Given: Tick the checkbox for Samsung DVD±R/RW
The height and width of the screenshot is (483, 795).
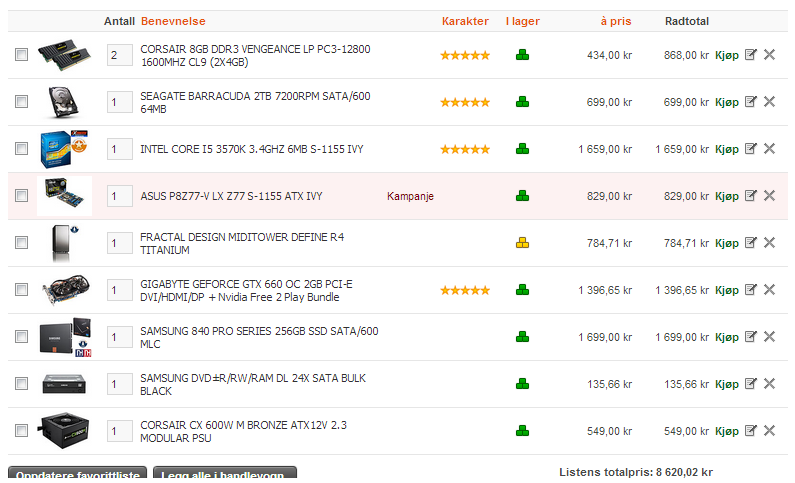Looking at the screenshot, I should (21, 383).
